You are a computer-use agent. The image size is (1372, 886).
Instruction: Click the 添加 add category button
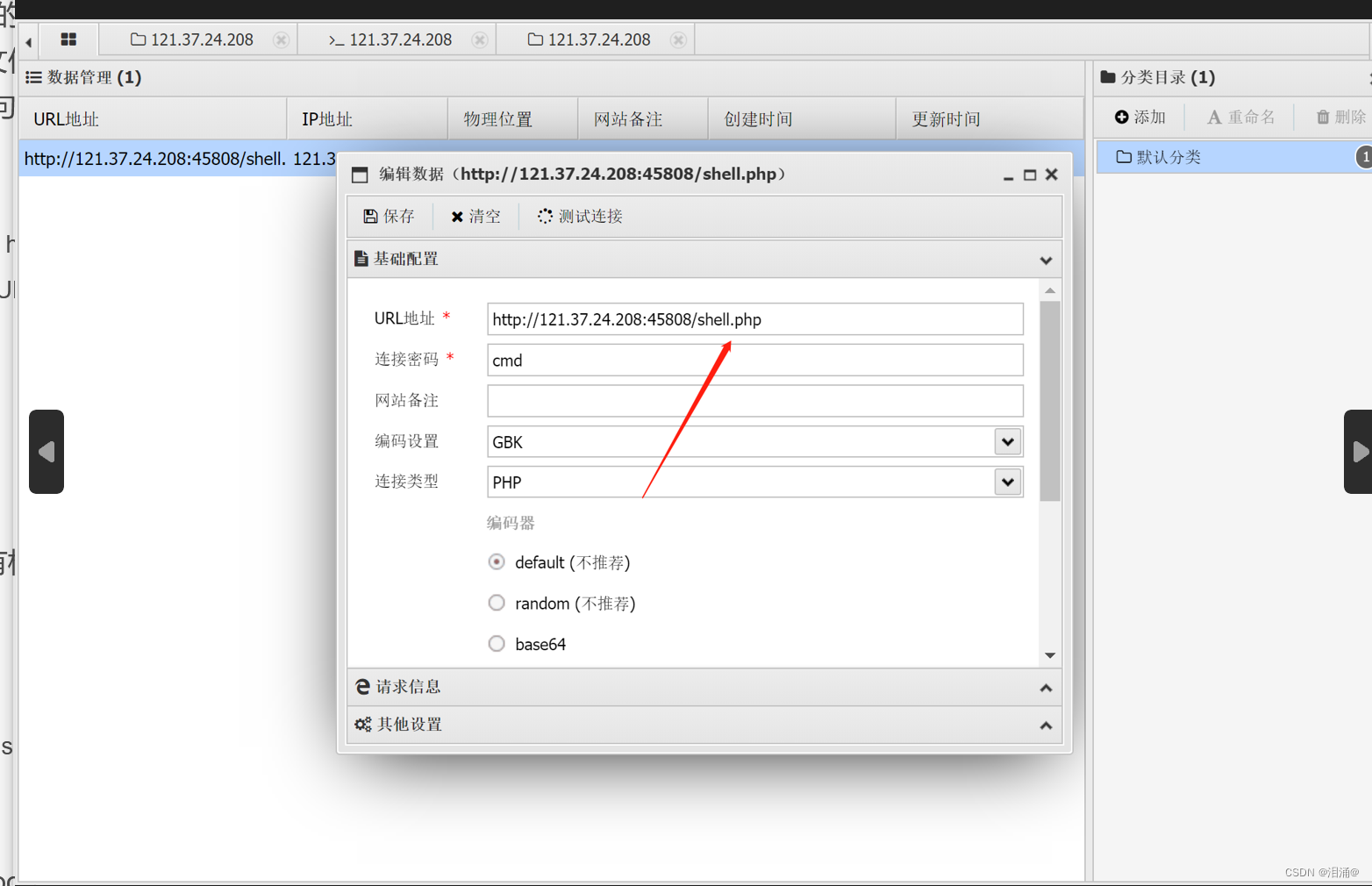(x=1140, y=117)
